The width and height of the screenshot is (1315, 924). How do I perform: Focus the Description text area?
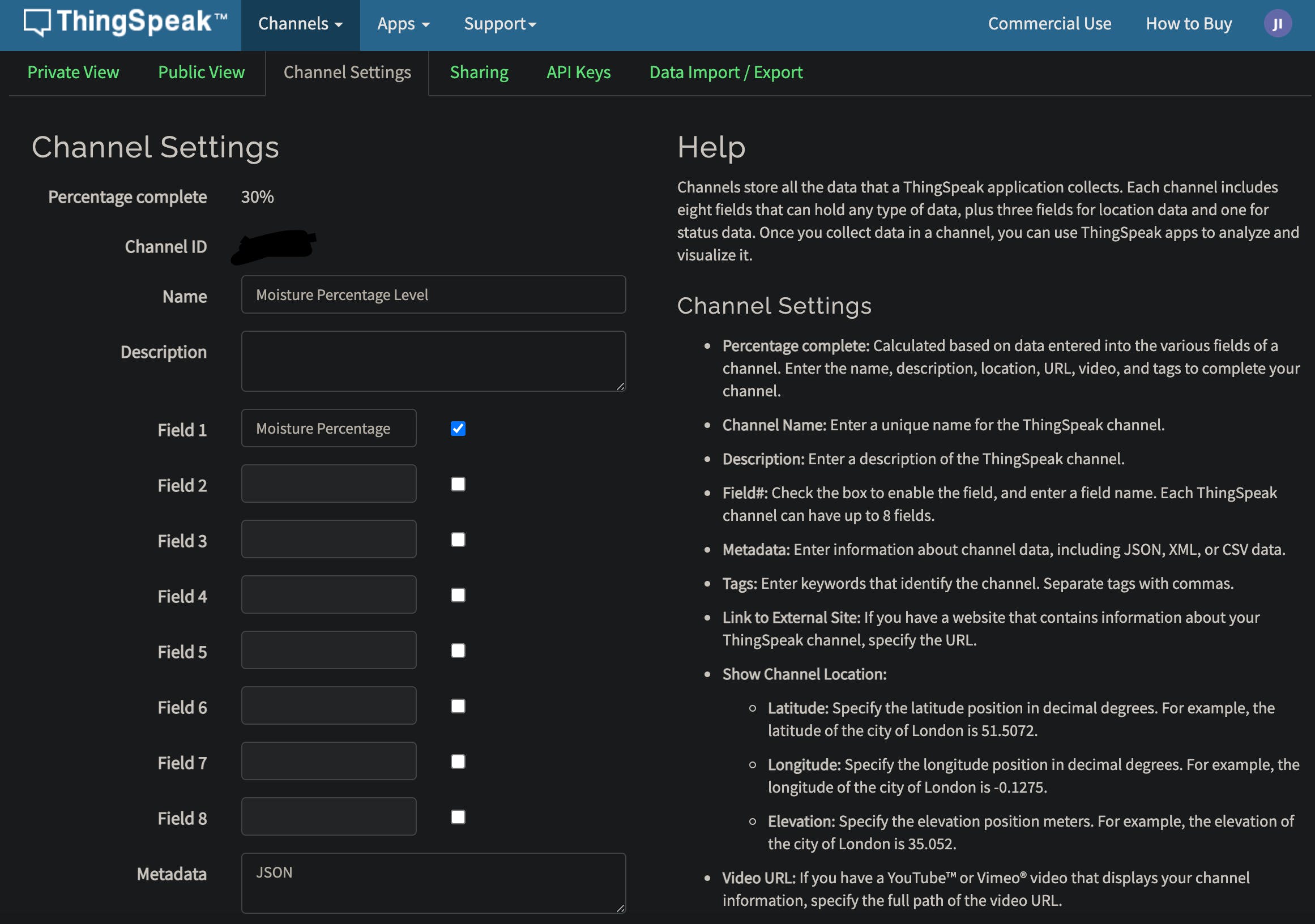click(433, 361)
